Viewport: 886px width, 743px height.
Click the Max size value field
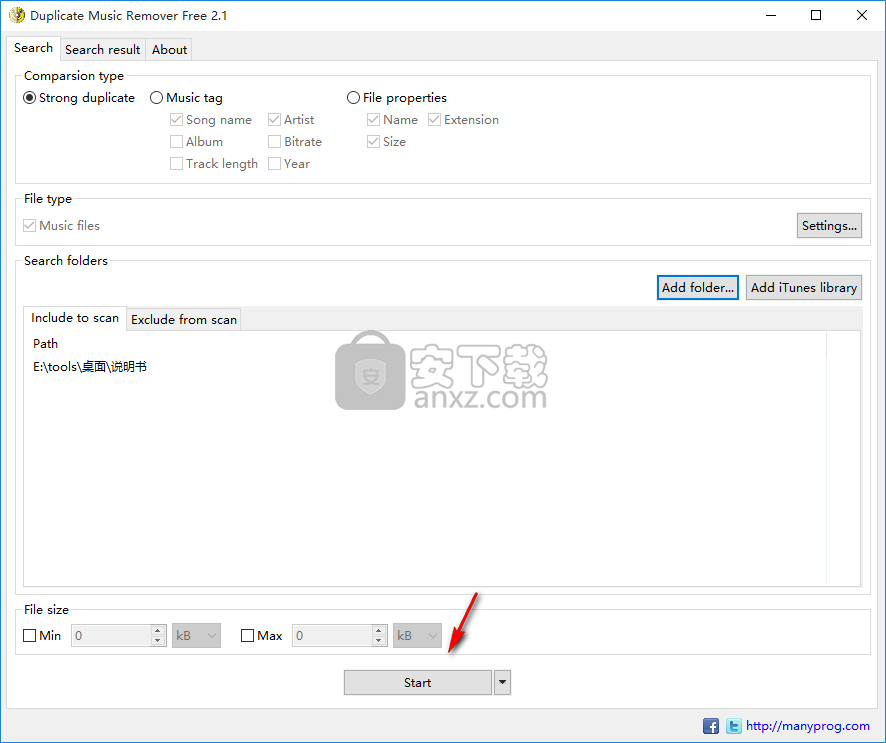332,636
